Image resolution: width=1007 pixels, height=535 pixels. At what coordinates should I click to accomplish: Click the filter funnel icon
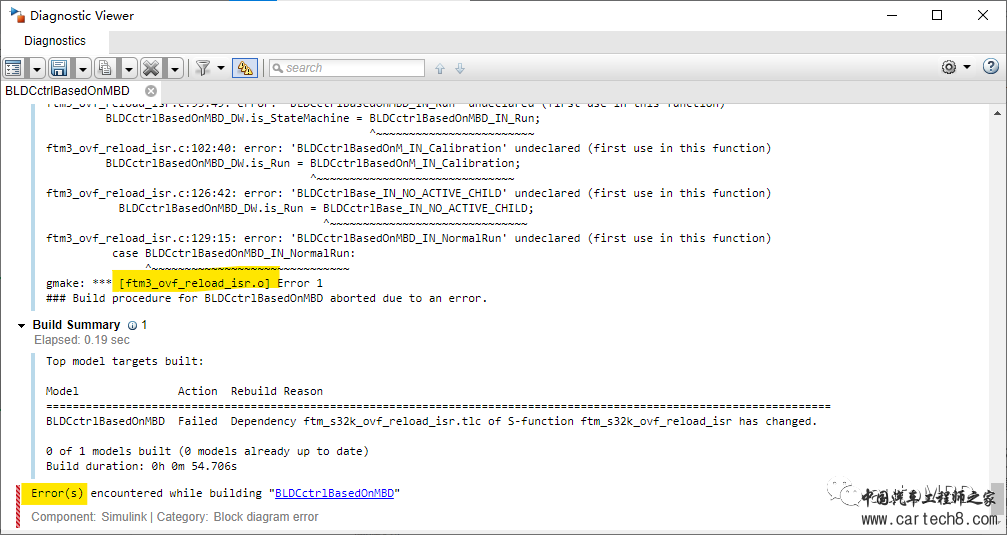203,67
